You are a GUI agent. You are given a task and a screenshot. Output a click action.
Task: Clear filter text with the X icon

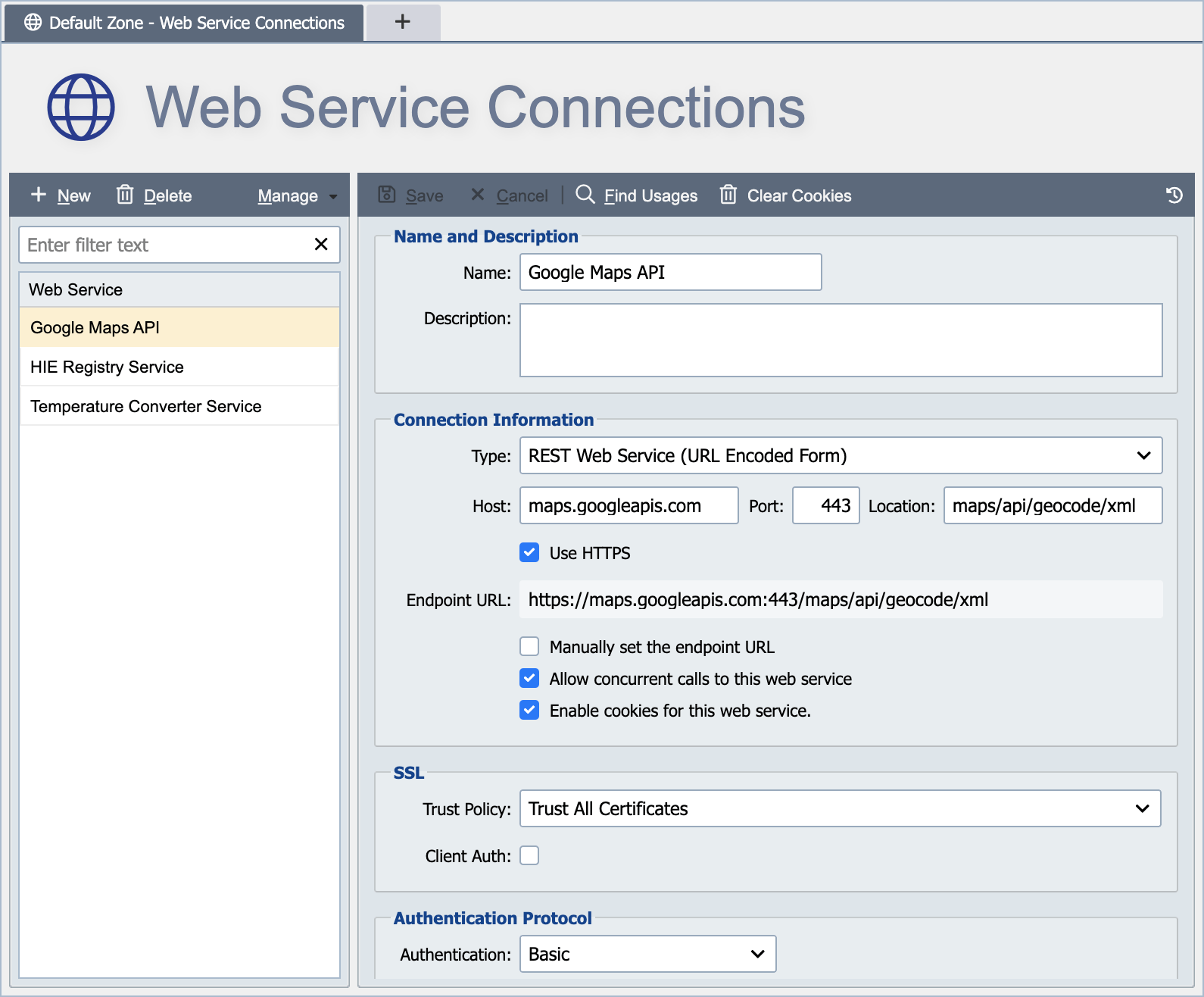pyautogui.click(x=321, y=244)
